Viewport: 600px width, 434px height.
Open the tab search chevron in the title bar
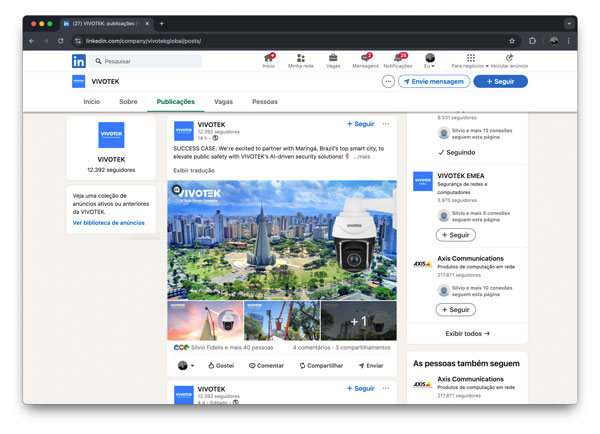pyautogui.click(x=569, y=24)
